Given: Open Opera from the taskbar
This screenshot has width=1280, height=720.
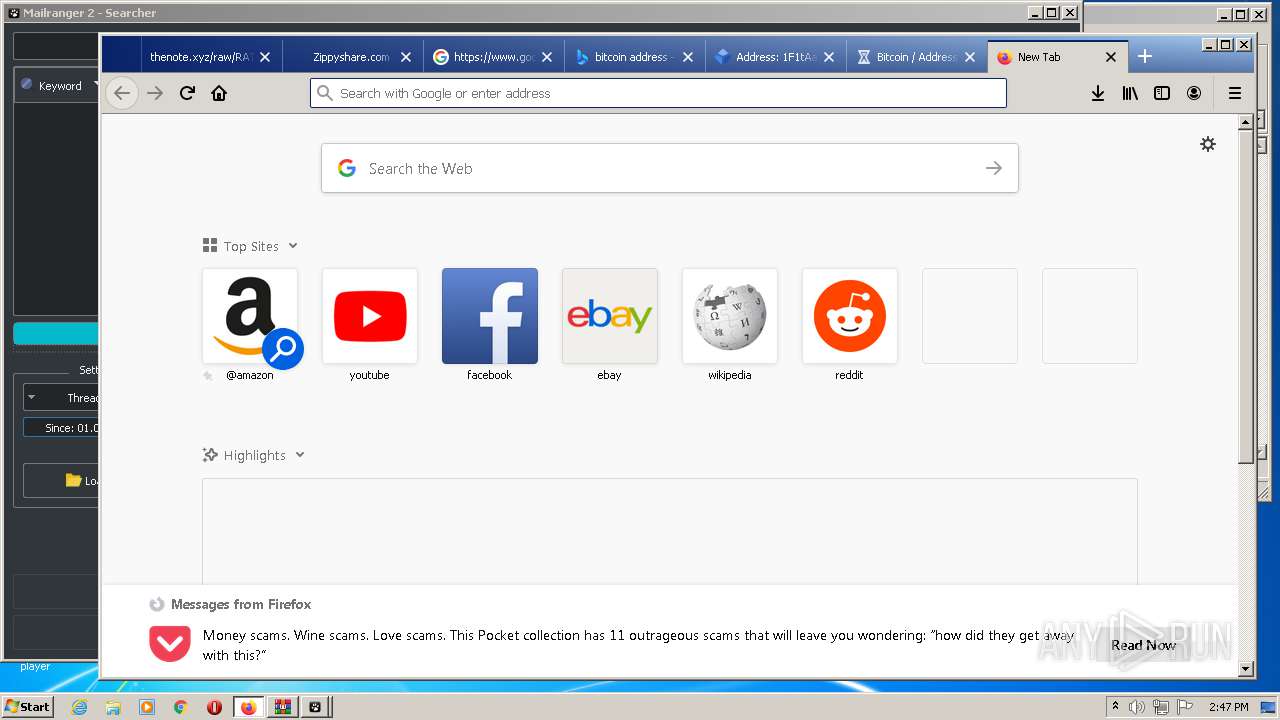Looking at the screenshot, I should (x=214, y=707).
